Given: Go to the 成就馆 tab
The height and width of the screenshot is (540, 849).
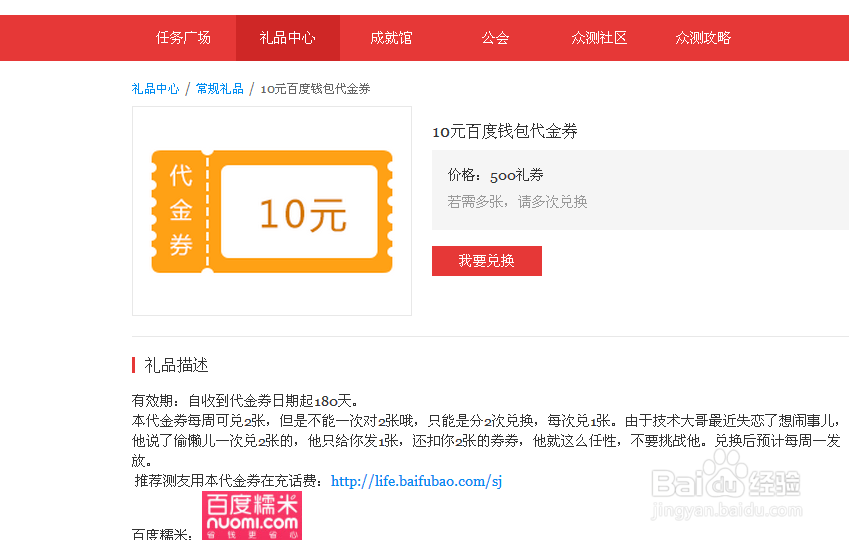Looking at the screenshot, I should (391, 38).
